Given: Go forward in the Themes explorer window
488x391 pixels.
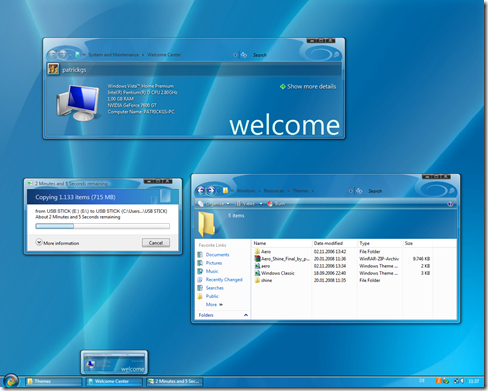Looking at the screenshot, I should coord(211,190).
